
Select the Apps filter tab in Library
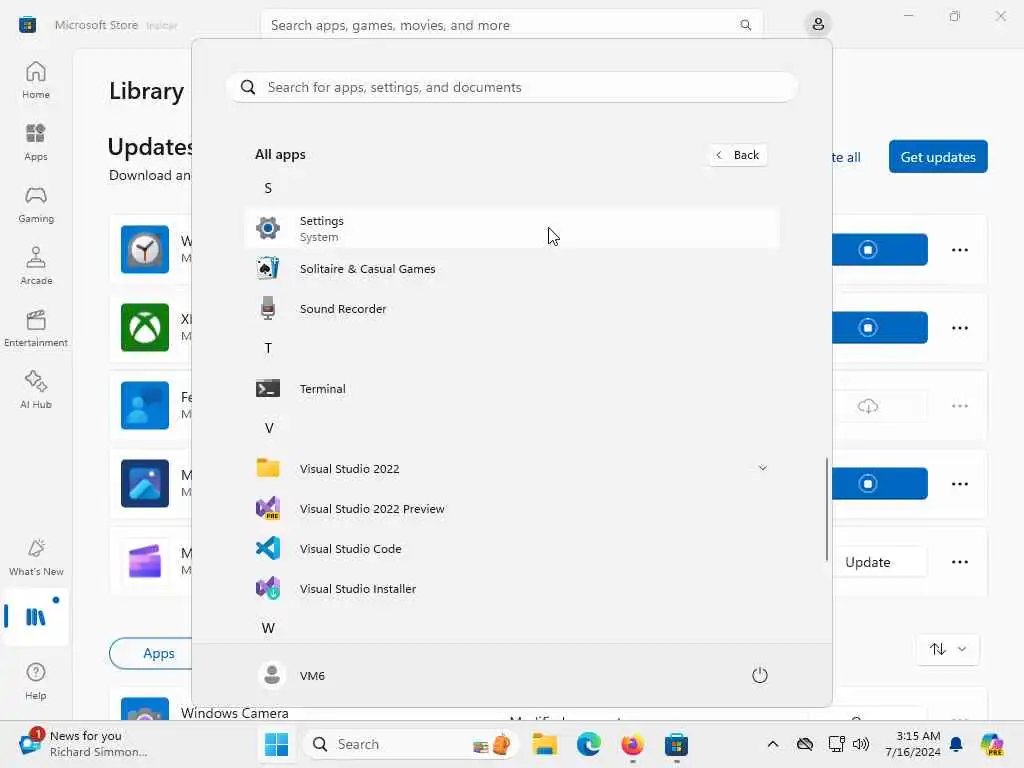158,653
